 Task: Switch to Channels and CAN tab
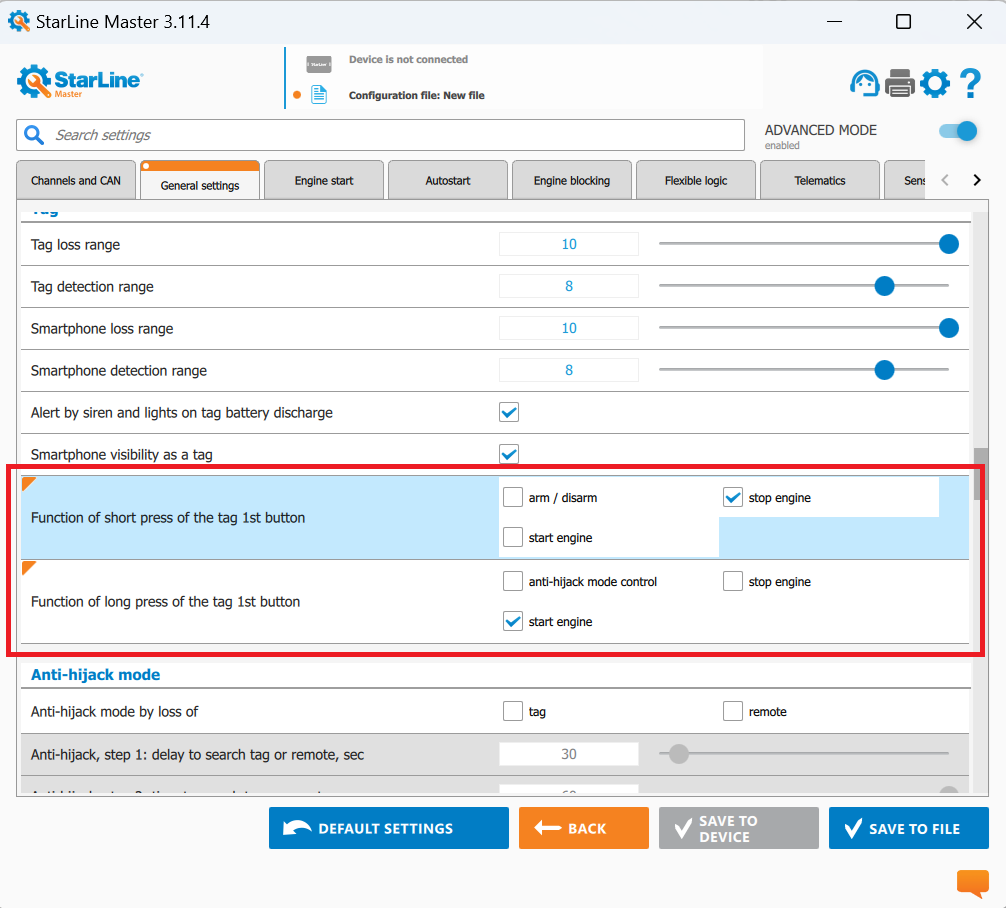(76, 180)
